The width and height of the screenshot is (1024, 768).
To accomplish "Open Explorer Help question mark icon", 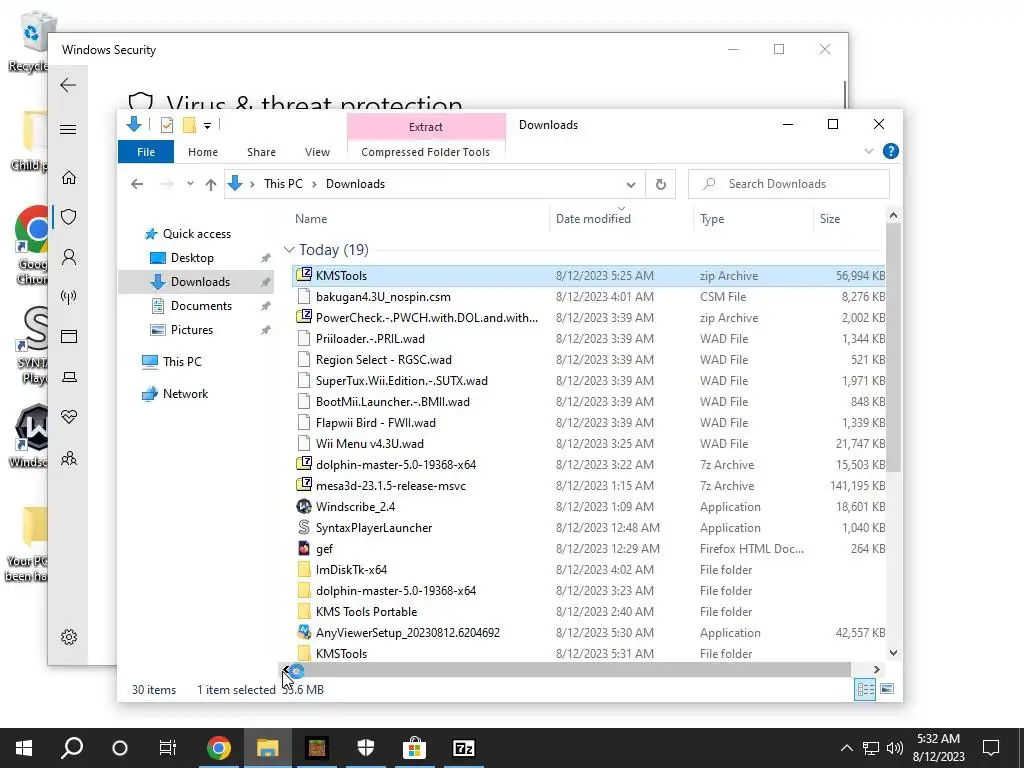I will pyautogui.click(x=890, y=152).
